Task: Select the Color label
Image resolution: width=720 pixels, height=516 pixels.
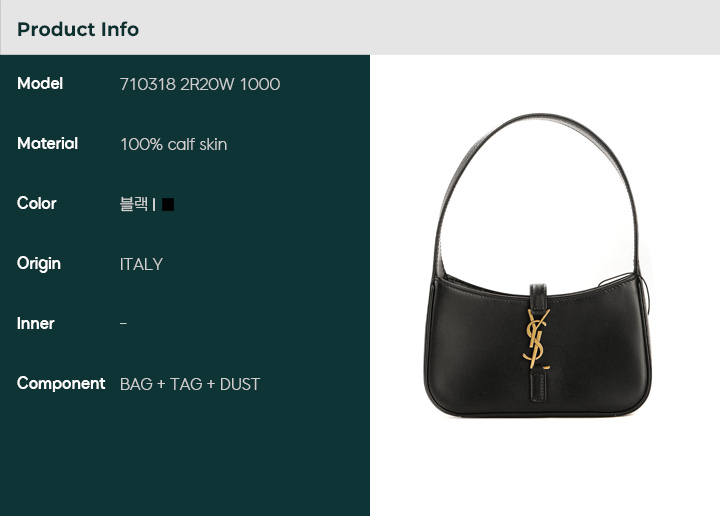Action: click(37, 203)
